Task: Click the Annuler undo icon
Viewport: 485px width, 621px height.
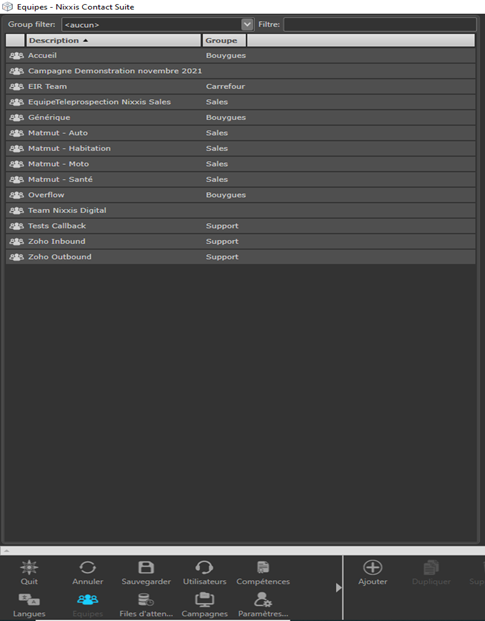Action: pos(87,568)
